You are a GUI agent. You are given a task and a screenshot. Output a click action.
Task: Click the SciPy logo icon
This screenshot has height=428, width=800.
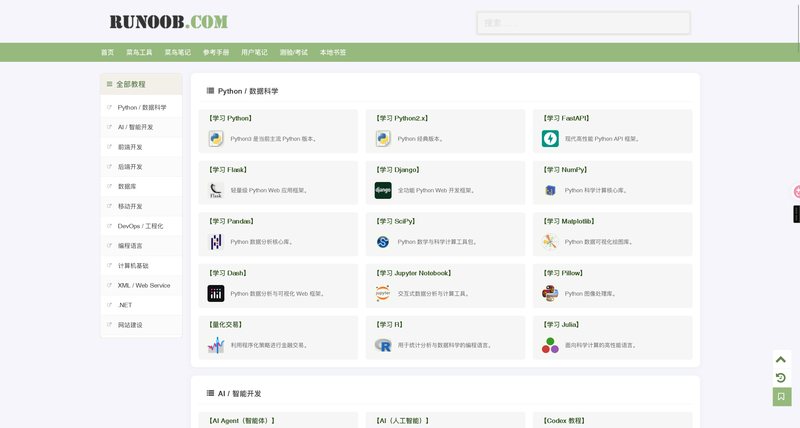tap(383, 242)
